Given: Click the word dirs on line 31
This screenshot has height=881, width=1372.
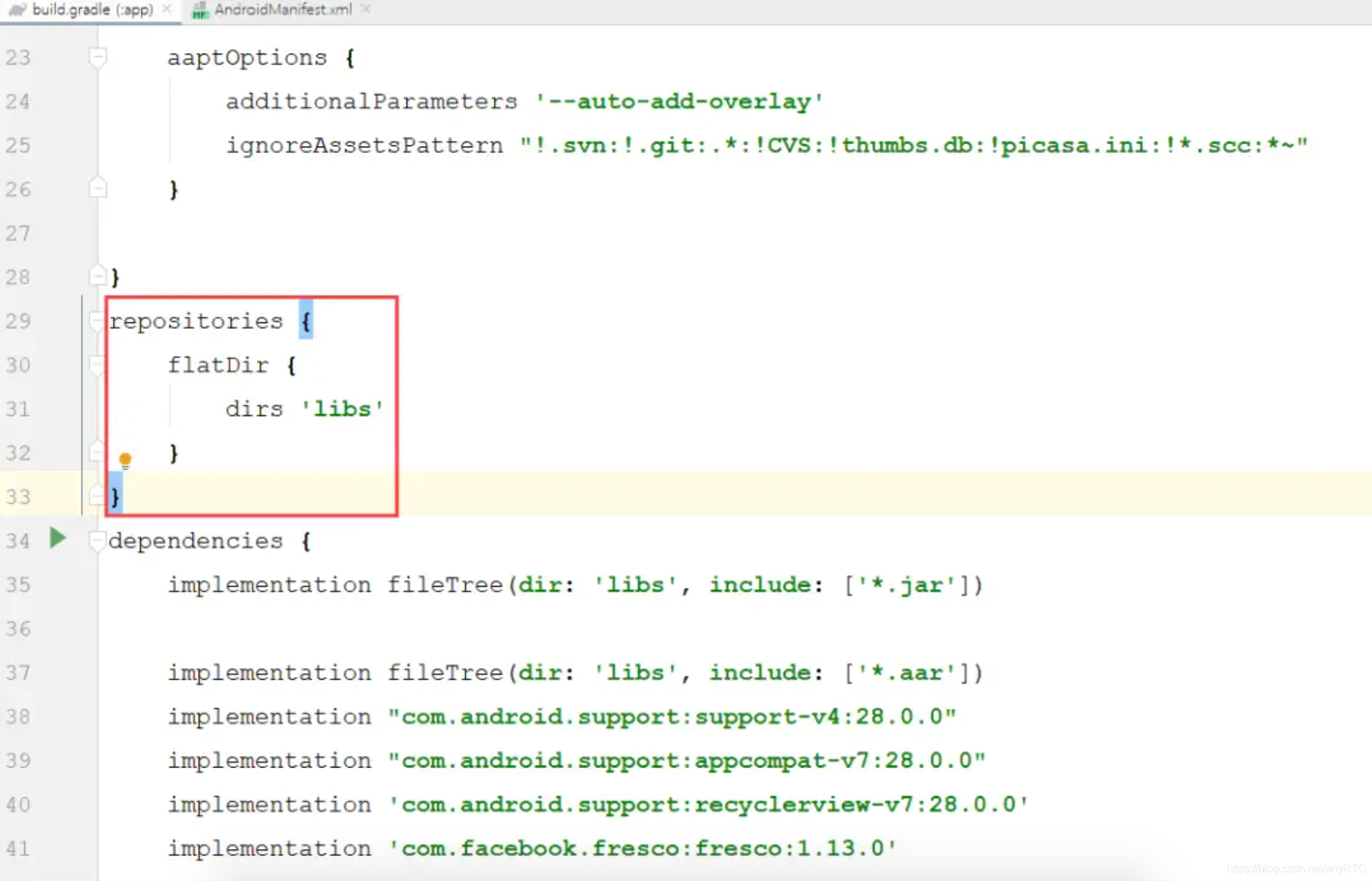Looking at the screenshot, I should click(x=254, y=409).
